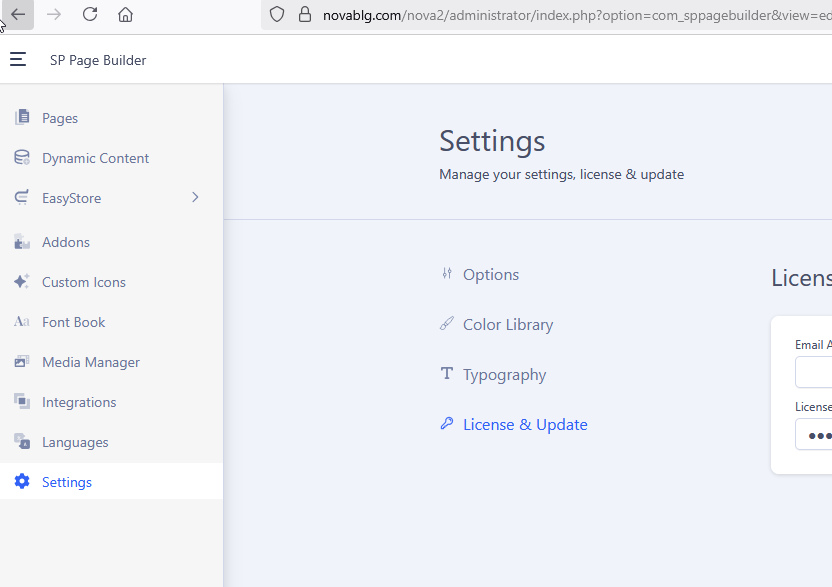Click the Languages sidebar icon

point(22,442)
